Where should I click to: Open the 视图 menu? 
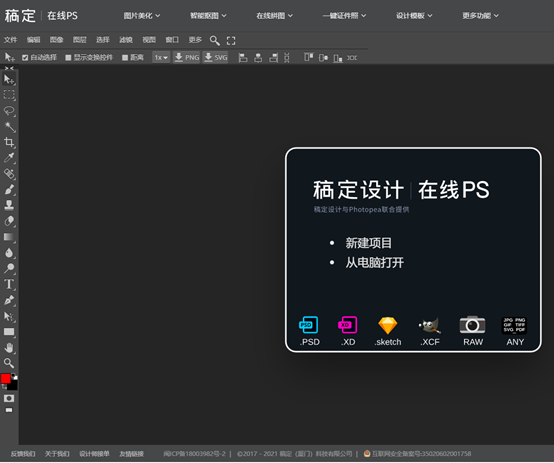pos(149,40)
